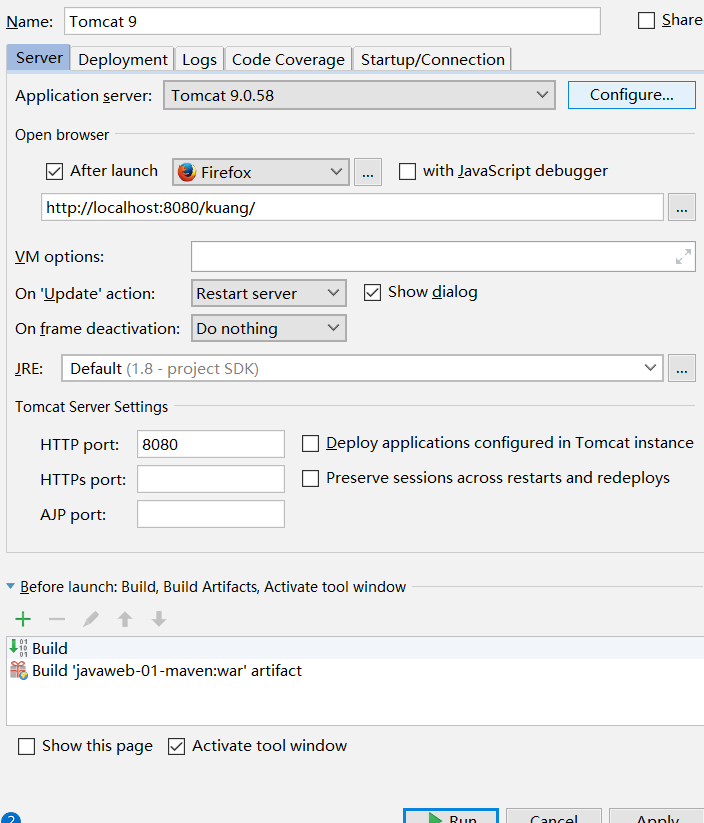Screen dimensions: 704x823
Task: Remove selected before-launch task with minus icon
Action: point(57,619)
